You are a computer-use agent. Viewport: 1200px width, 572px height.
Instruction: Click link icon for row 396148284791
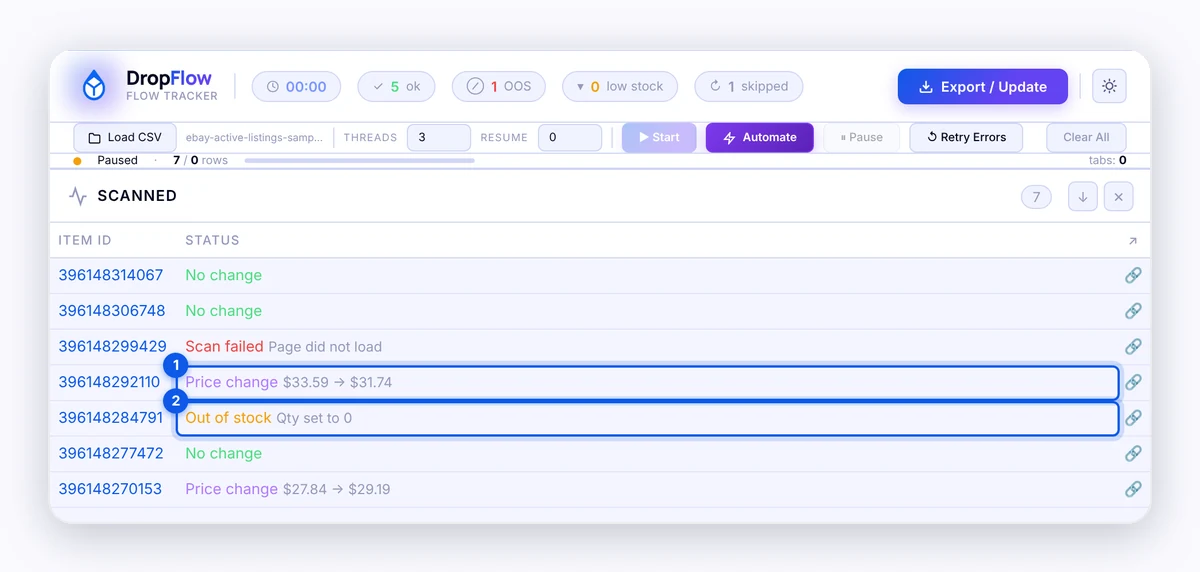[x=1133, y=418]
